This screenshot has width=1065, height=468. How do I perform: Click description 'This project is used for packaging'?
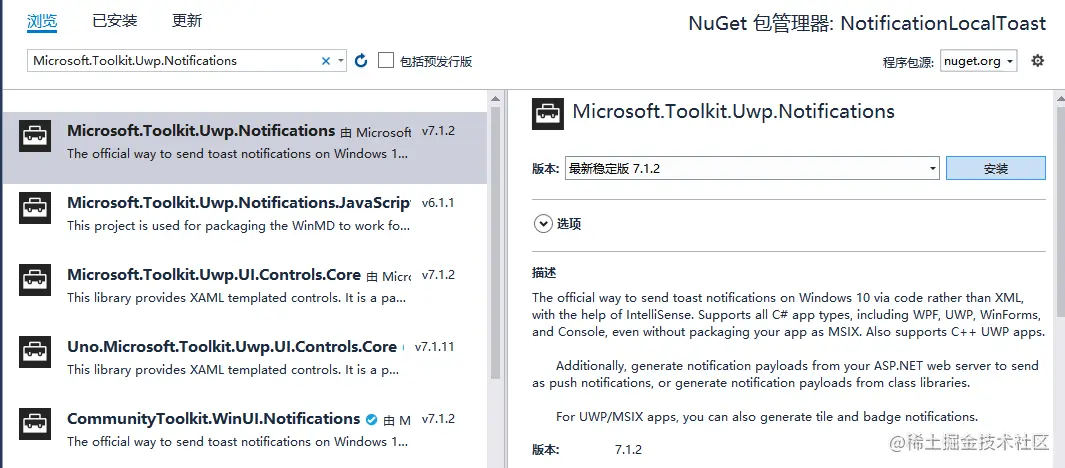tap(238, 226)
